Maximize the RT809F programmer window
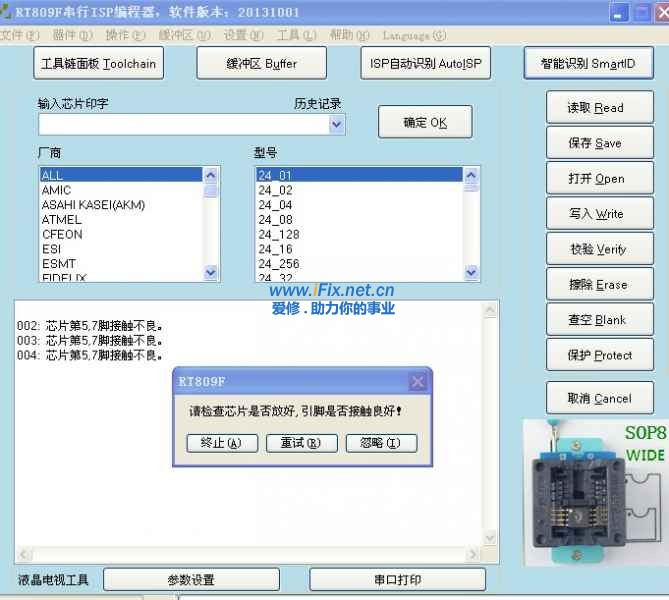This screenshot has height=600, width=669. pyautogui.click(x=642, y=13)
